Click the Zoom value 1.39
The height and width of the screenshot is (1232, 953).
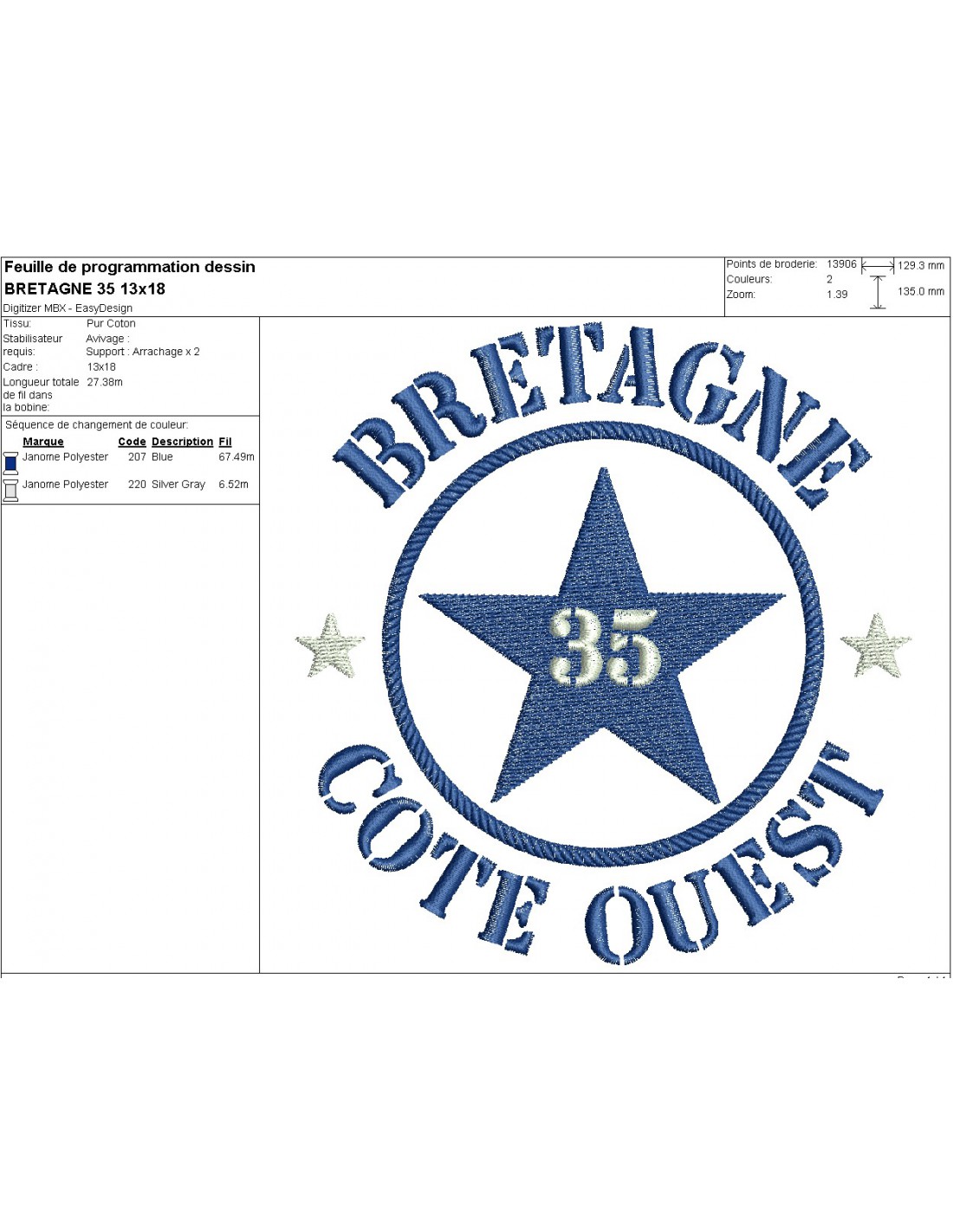[x=837, y=295]
